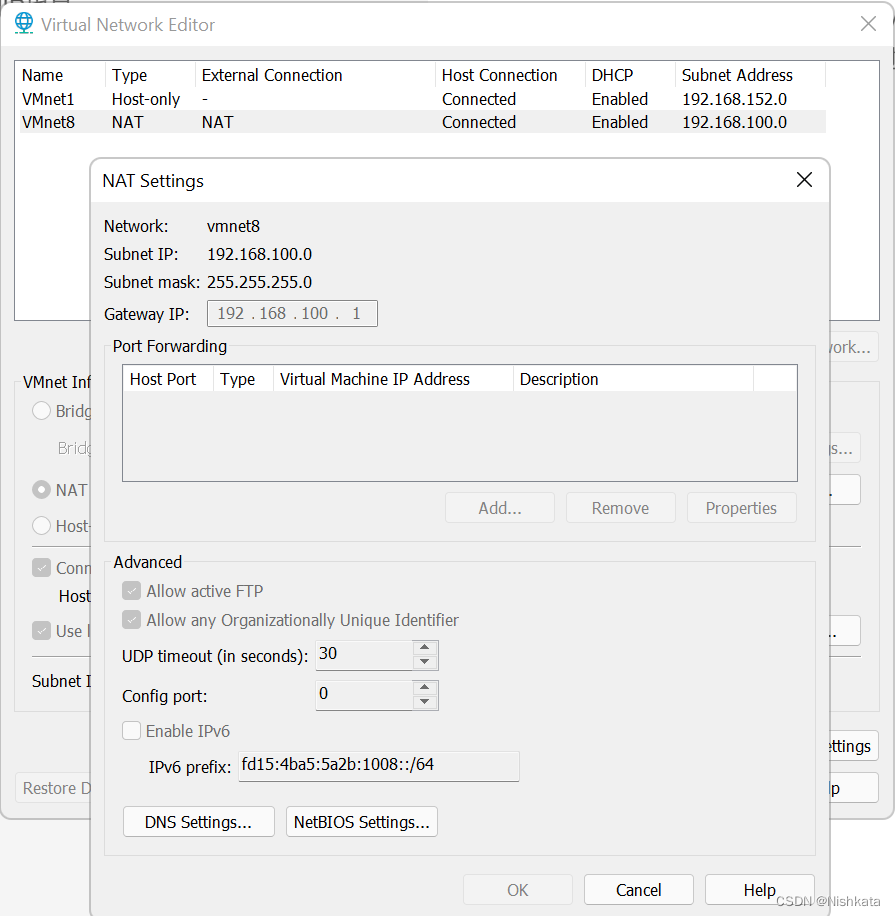Viewport: 895px width, 916px height.
Task: Click the Help button in NAT Settings
Action: (x=760, y=889)
